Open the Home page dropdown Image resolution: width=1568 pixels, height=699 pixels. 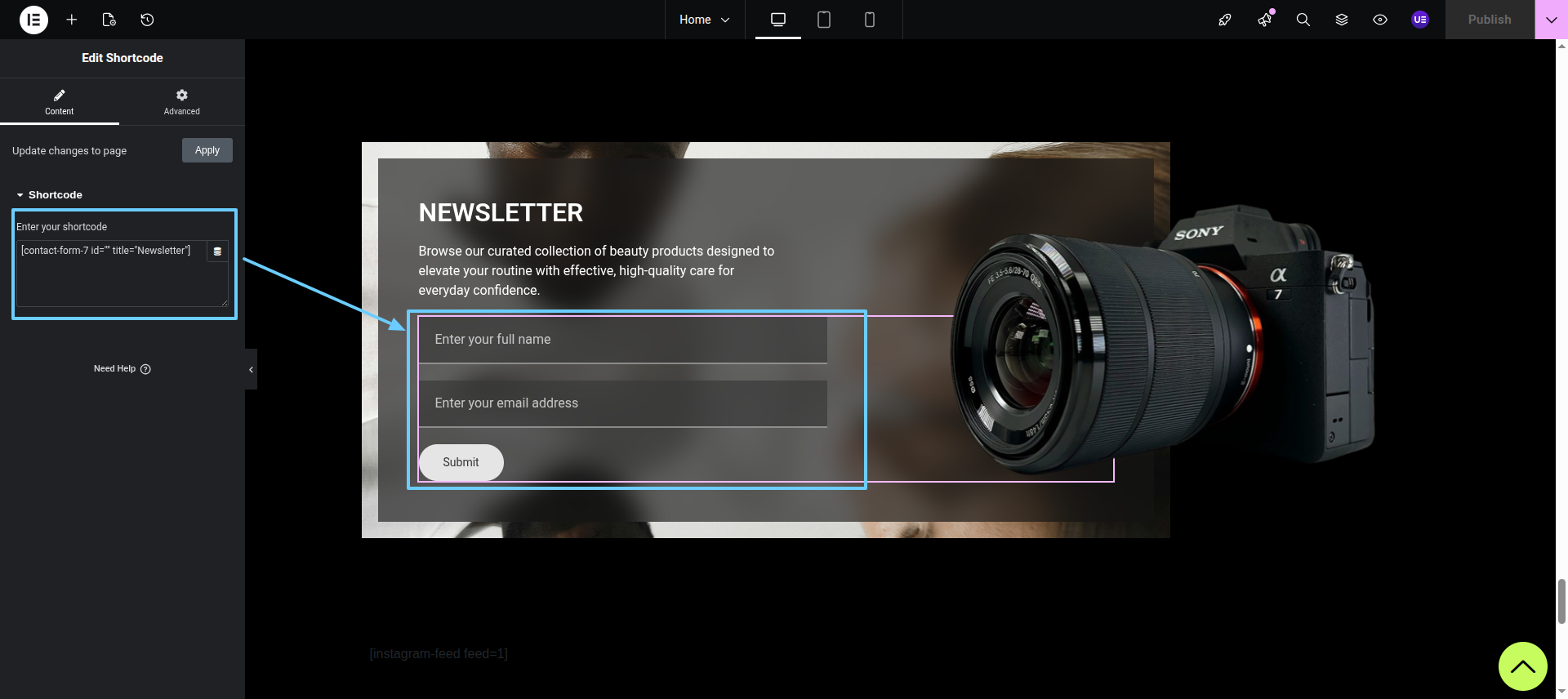tap(704, 20)
